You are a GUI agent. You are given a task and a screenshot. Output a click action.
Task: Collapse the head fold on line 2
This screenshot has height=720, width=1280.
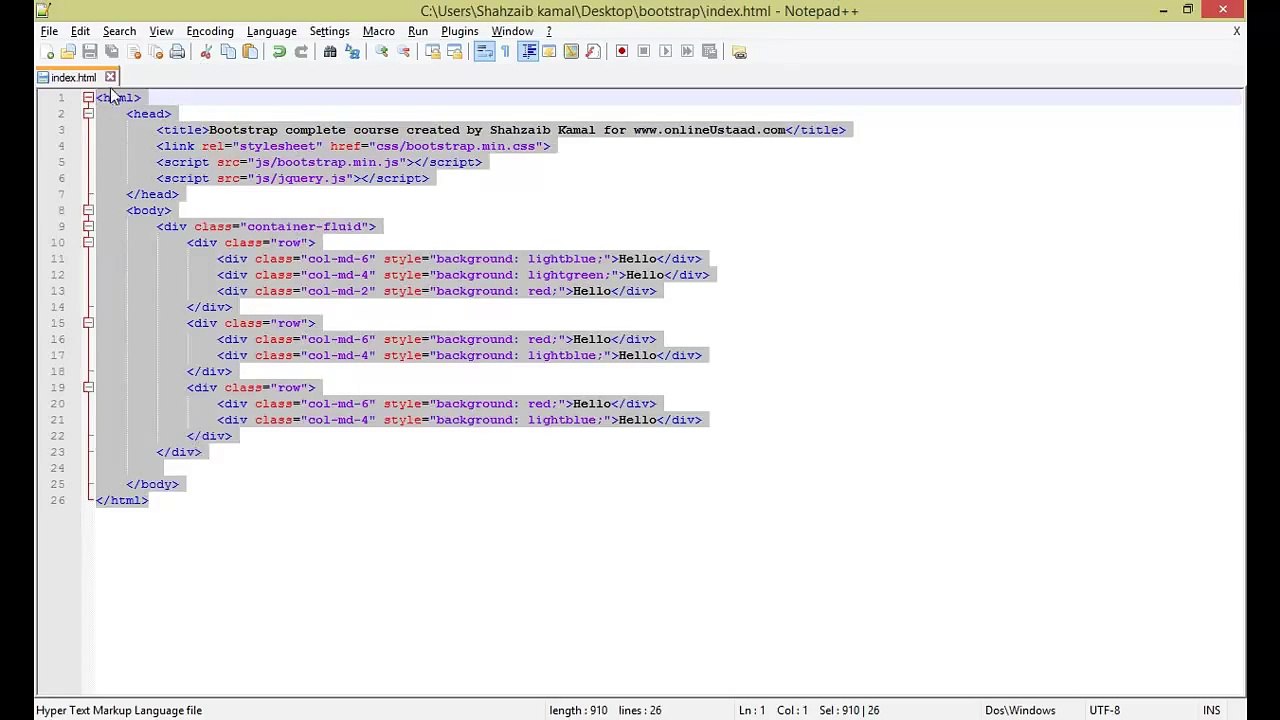coord(88,113)
